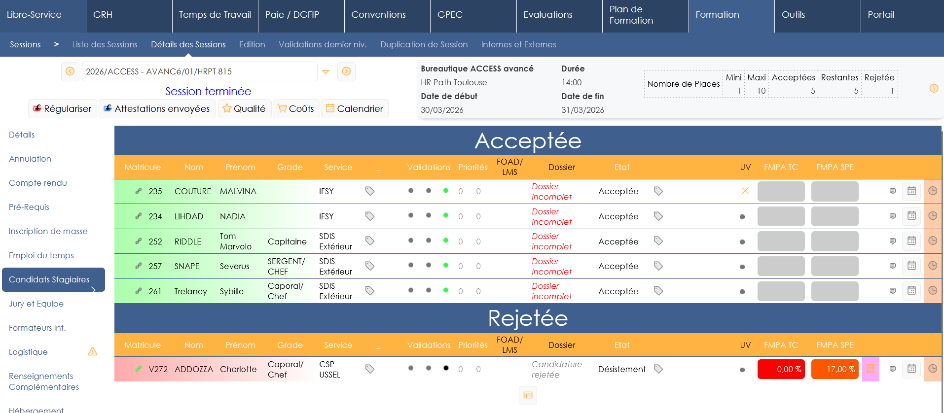Go to the next session arrow
The width and height of the screenshot is (944, 413).
point(346,72)
